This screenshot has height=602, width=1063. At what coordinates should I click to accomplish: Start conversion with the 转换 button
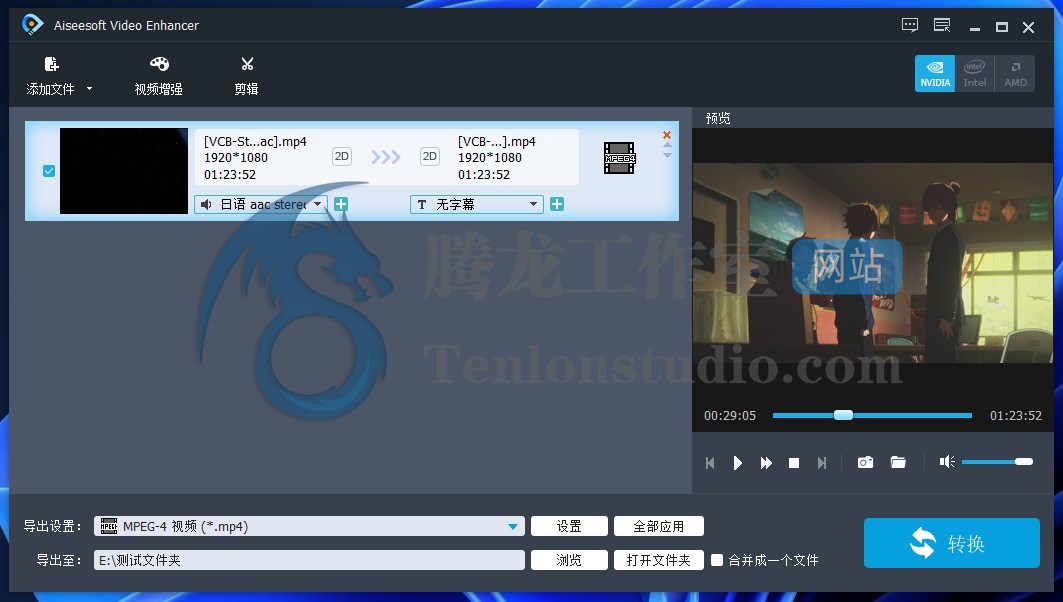951,543
